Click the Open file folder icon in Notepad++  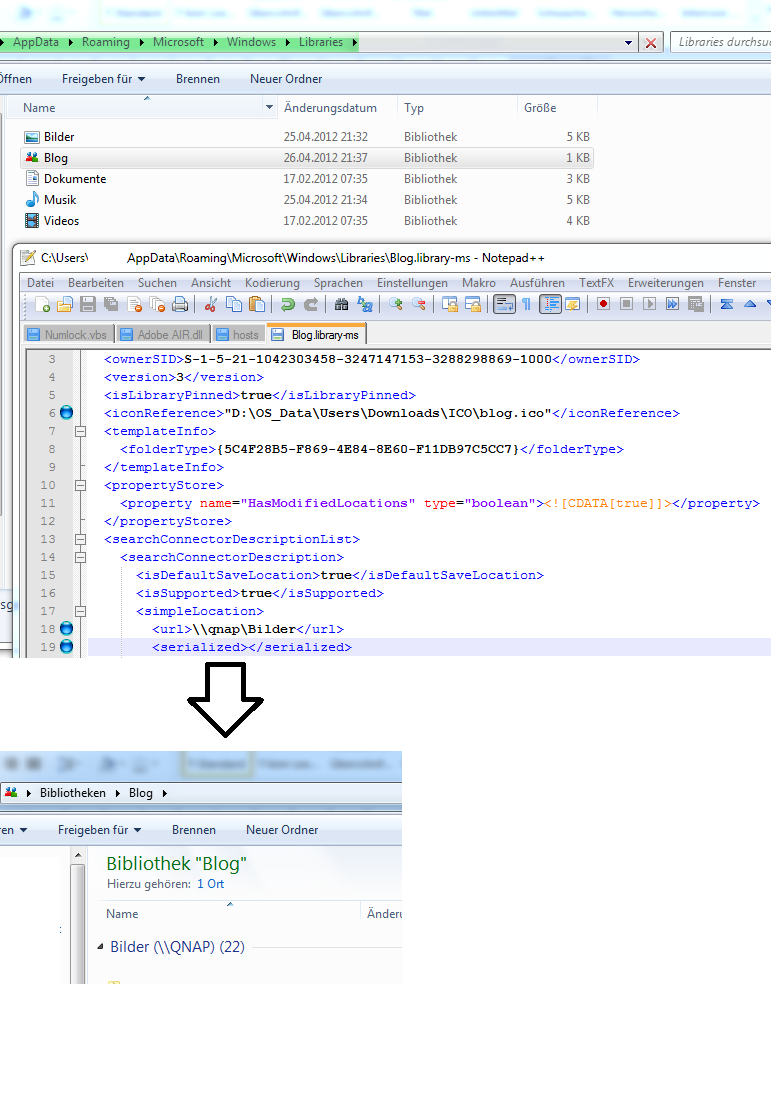pyautogui.click(x=64, y=305)
